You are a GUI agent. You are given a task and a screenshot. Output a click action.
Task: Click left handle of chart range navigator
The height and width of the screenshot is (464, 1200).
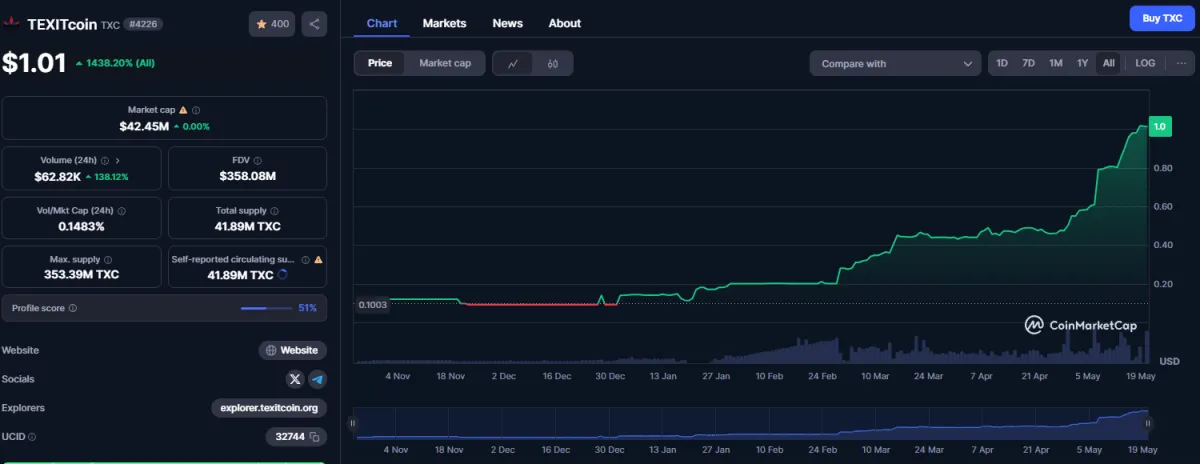pyautogui.click(x=352, y=423)
